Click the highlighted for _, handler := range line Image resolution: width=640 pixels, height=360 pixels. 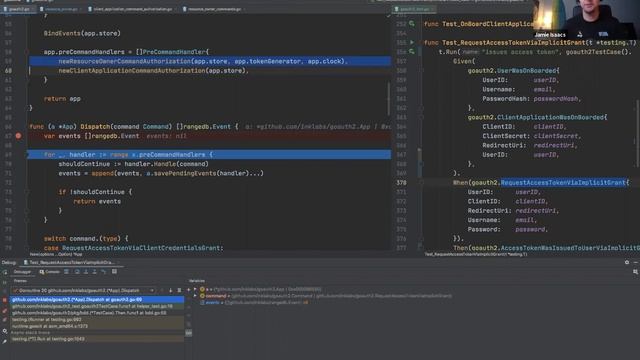point(209,155)
